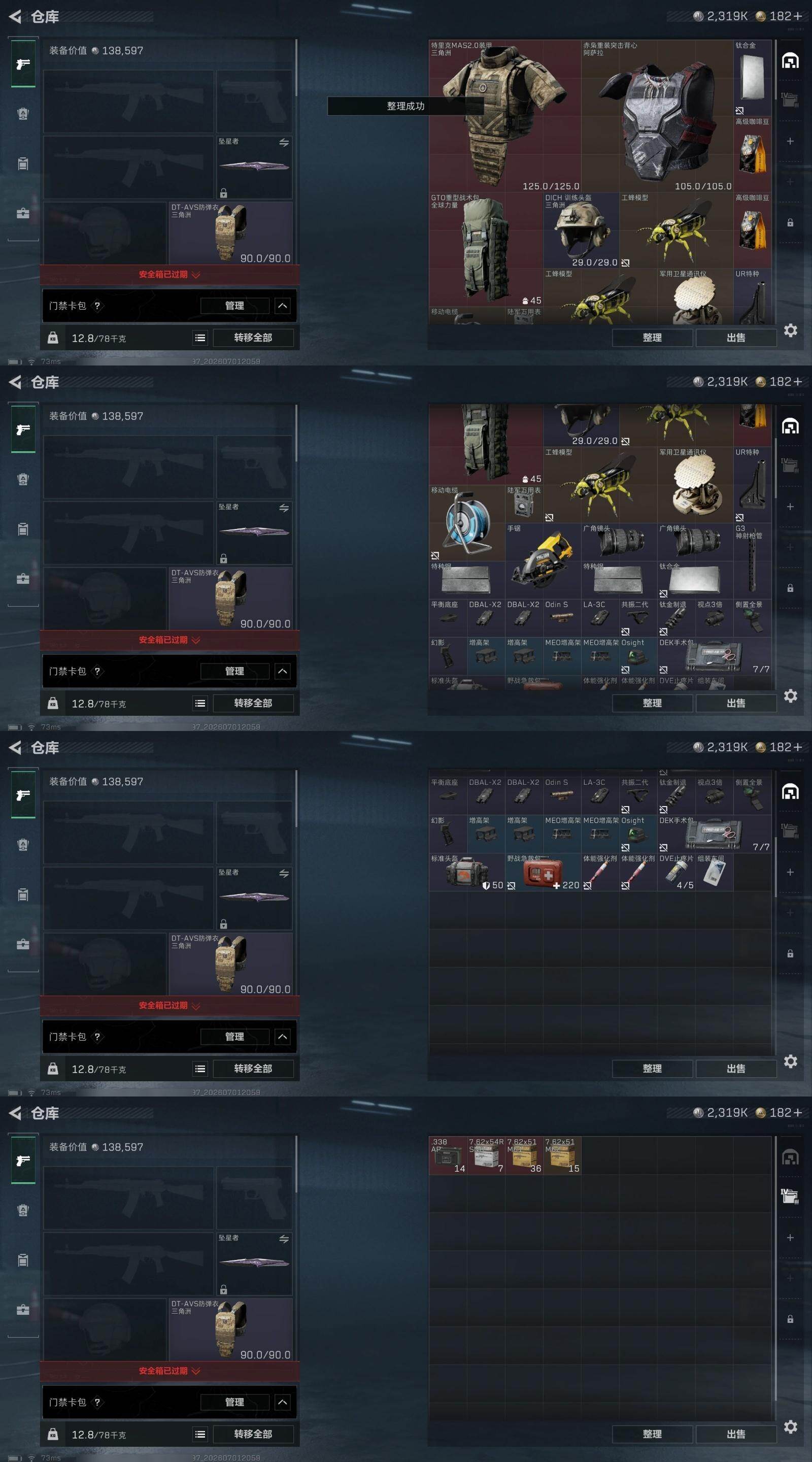Select the 特里克MAS2.0装甲 armor item
The image size is (812, 1462).
pyautogui.click(x=504, y=116)
